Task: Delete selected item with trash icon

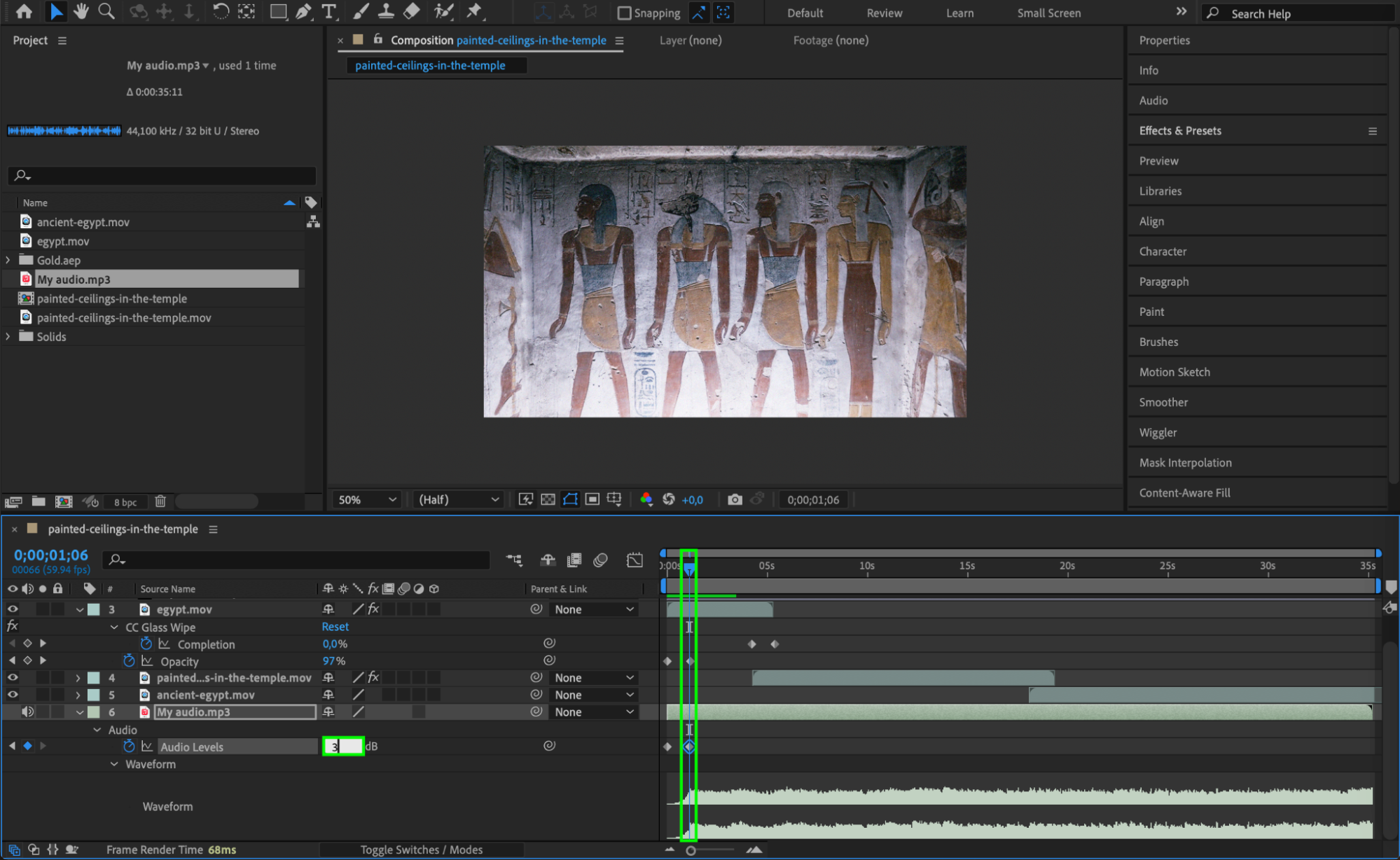Action: [x=160, y=501]
